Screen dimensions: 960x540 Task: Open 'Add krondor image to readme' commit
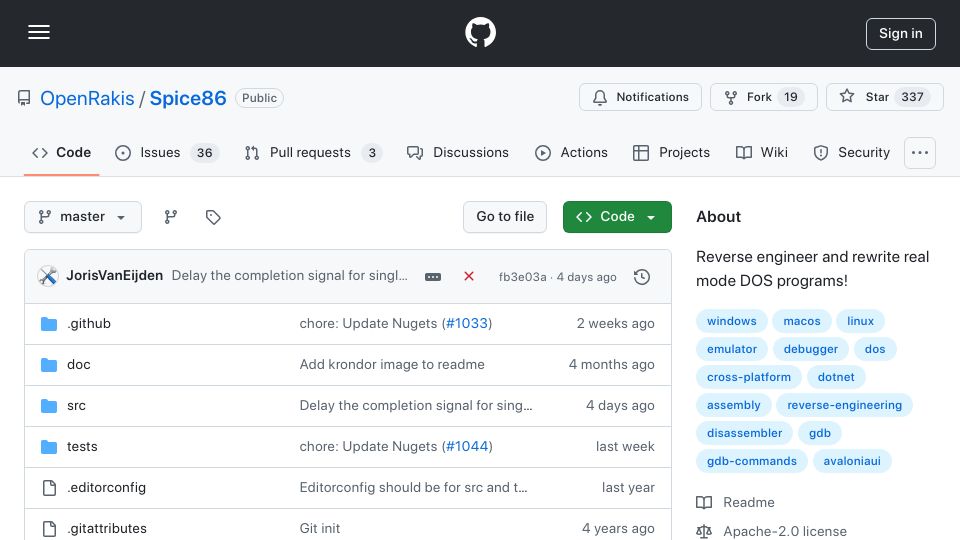tap(392, 364)
